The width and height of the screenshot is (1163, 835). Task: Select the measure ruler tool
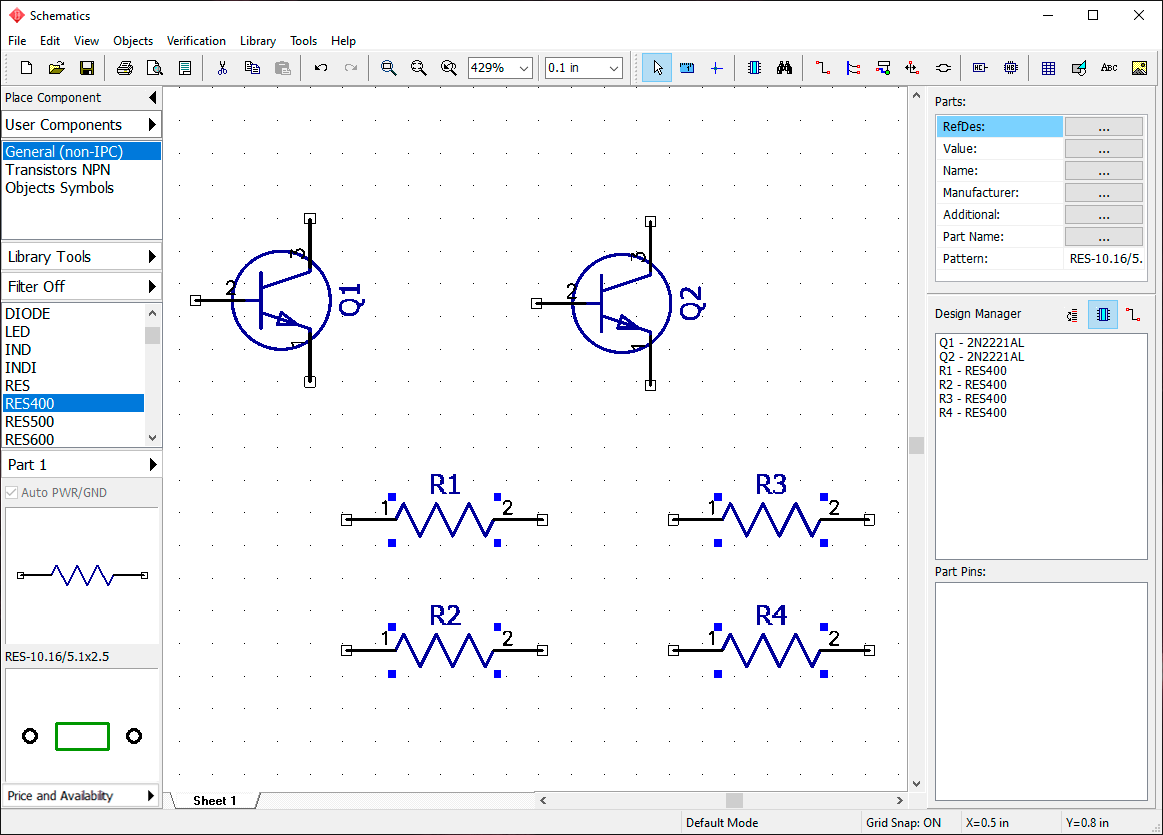click(x=687, y=68)
